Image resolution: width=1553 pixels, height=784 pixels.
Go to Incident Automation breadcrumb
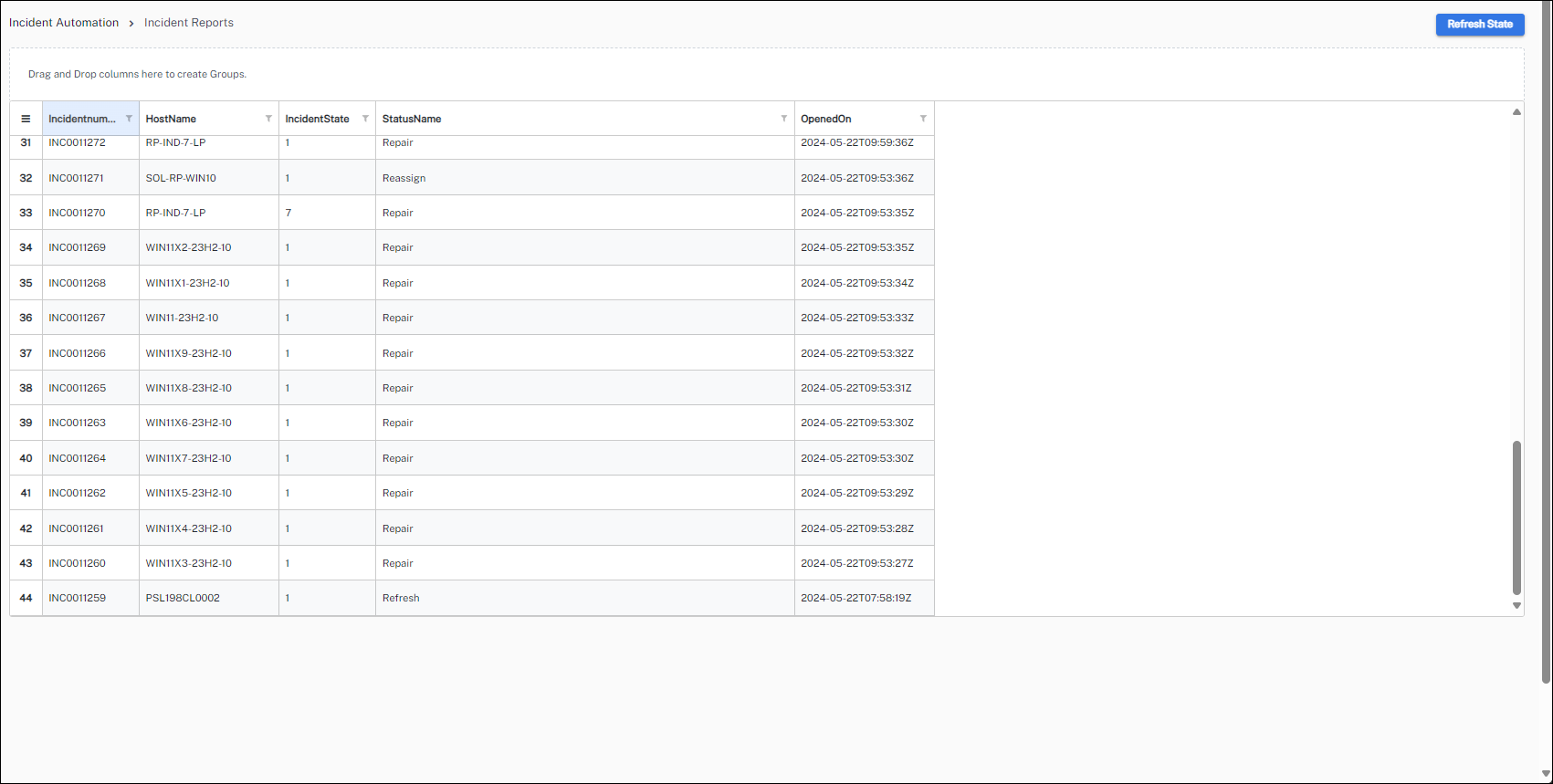coord(64,23)
